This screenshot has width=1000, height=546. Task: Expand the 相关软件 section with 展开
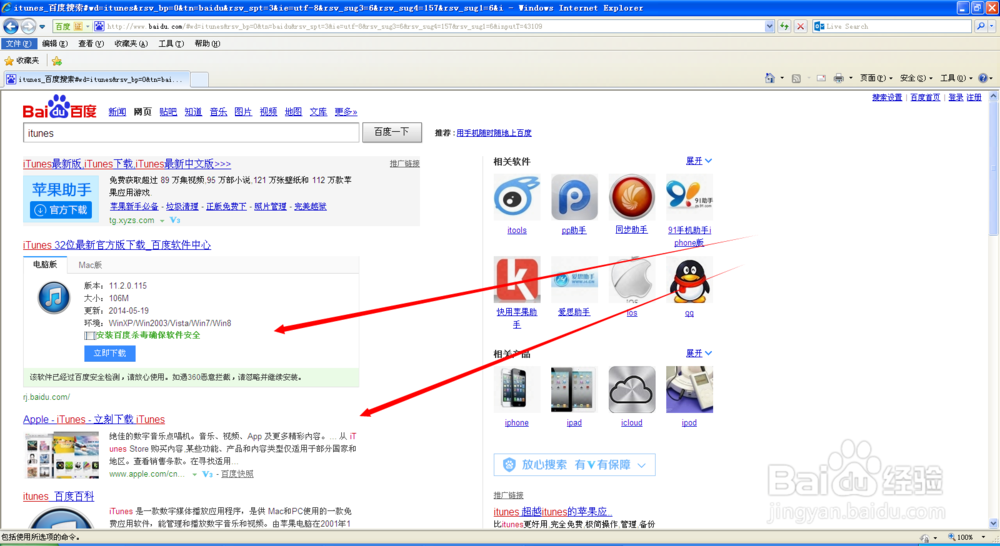point(698,161)
